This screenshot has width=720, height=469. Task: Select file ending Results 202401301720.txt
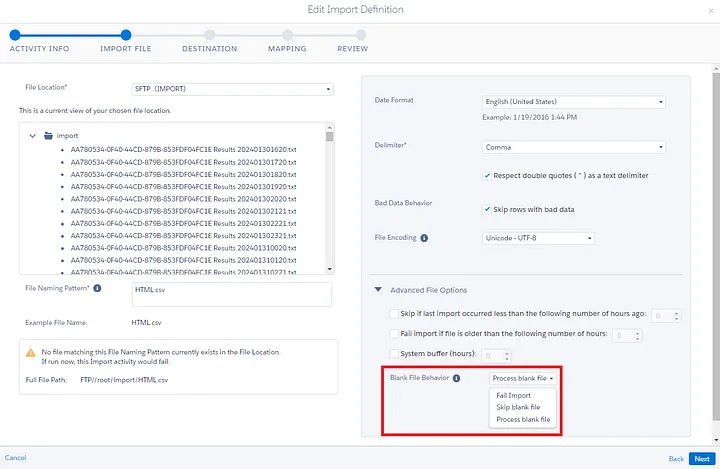point(183,162)
